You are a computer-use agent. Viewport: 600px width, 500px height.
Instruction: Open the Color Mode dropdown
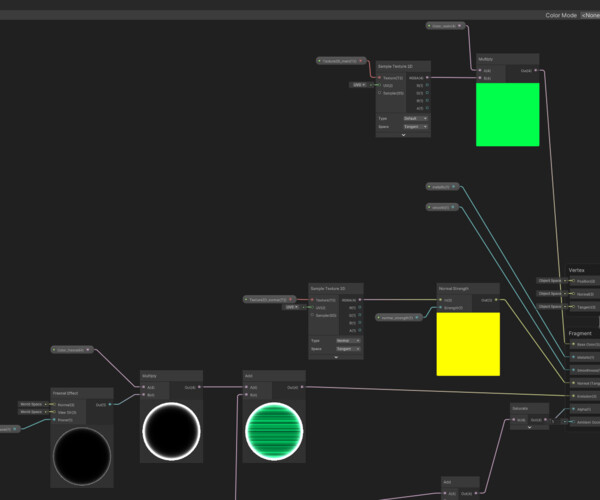[x=590, y=15]
